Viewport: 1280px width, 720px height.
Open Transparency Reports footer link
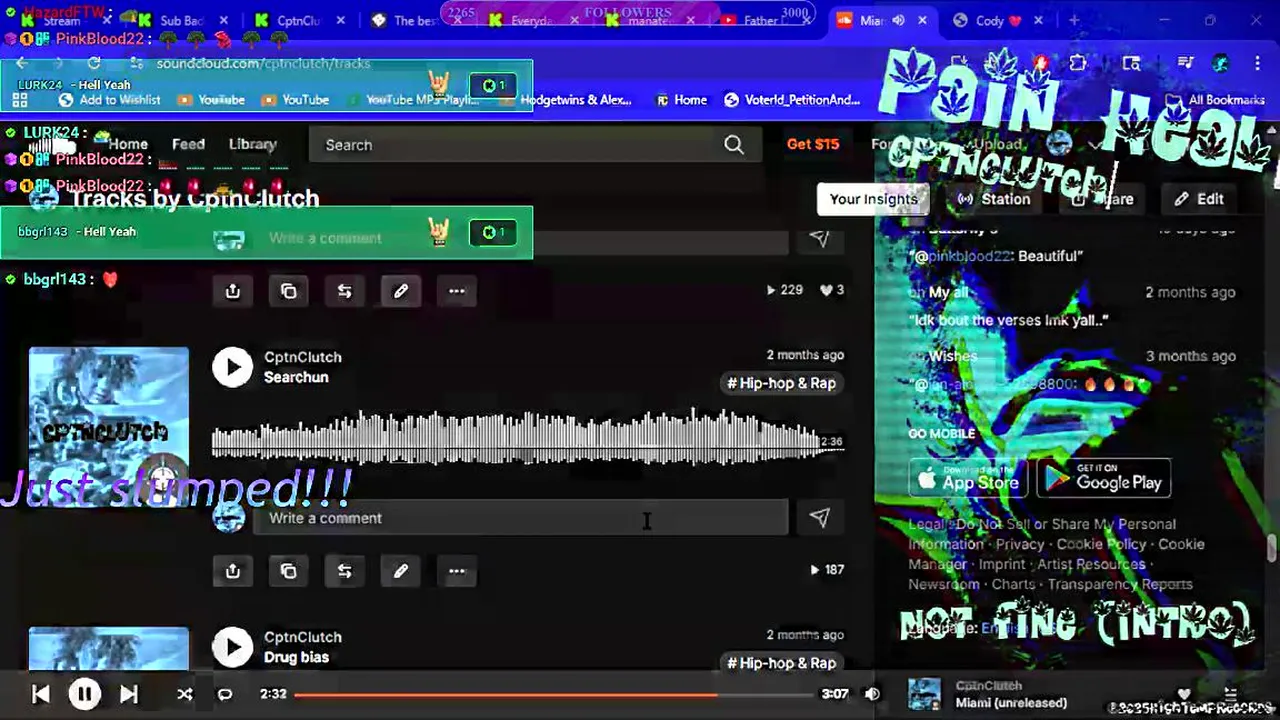(1120, 584)
